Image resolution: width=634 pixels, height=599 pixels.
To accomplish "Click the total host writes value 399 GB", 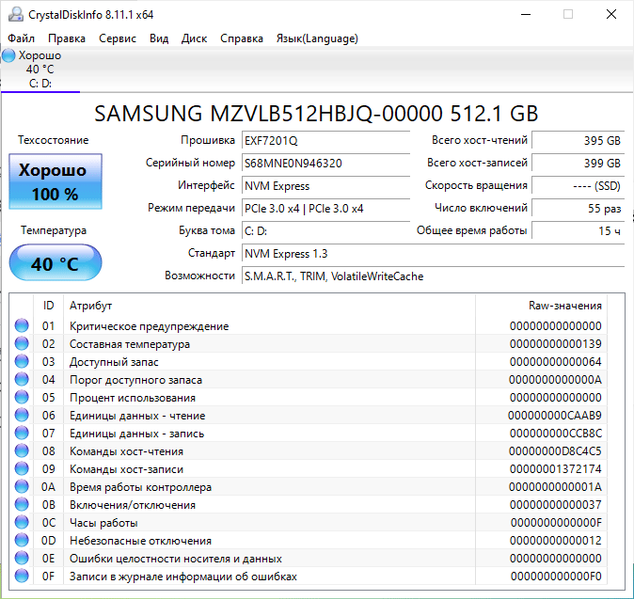I will click(x=578, y=163).
